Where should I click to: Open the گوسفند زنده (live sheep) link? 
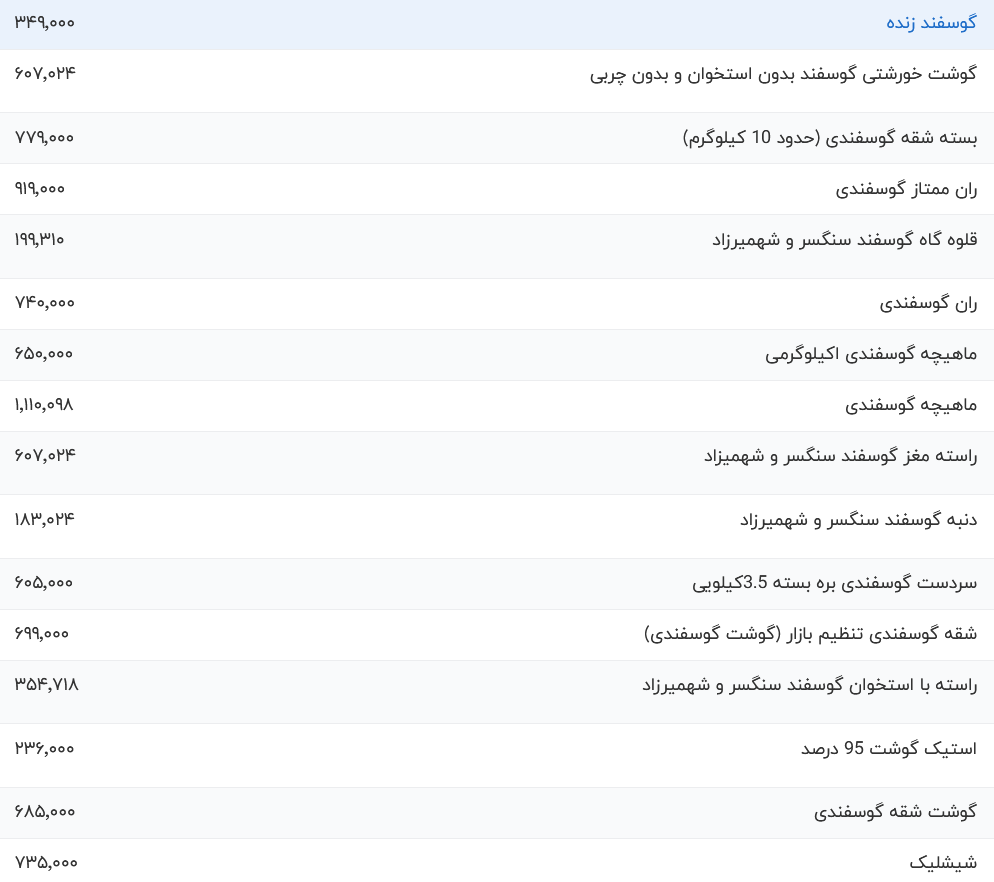(x=931, y=22)
